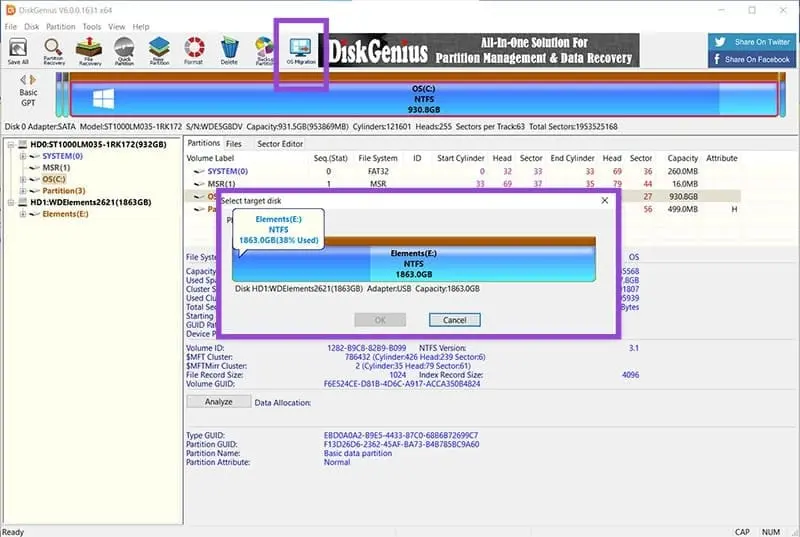Open the Partition Recovery tool
The width and height of the screenshot is (800, 537).
tap(54, 51)
